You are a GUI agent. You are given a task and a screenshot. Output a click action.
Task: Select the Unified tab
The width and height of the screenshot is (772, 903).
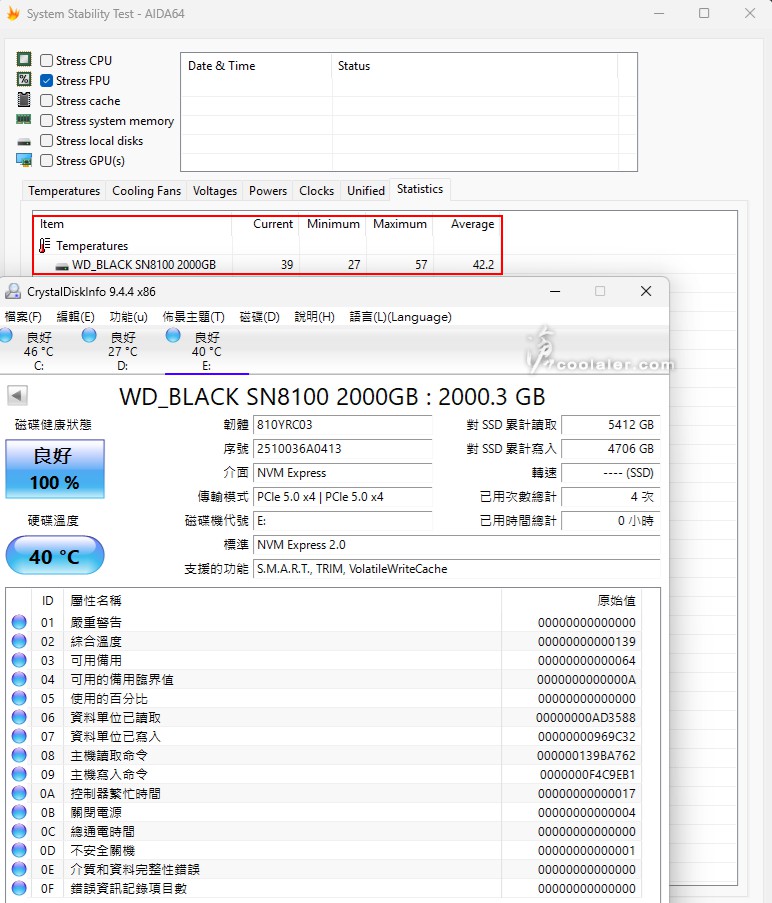point(366,191)
